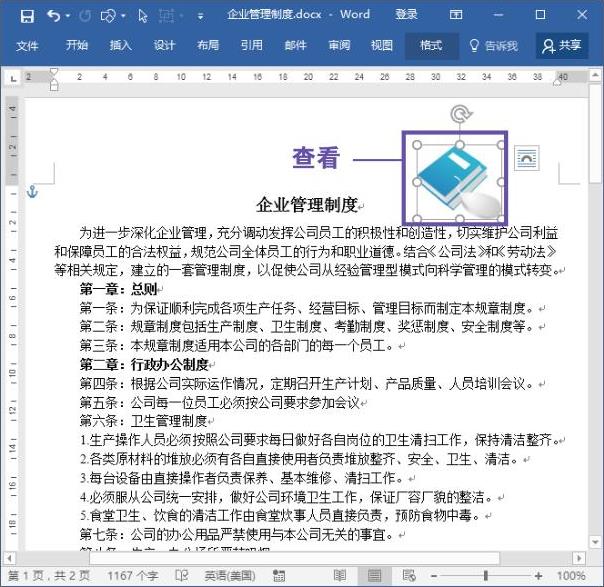Open ribbon display options icon

pos(456,15)
